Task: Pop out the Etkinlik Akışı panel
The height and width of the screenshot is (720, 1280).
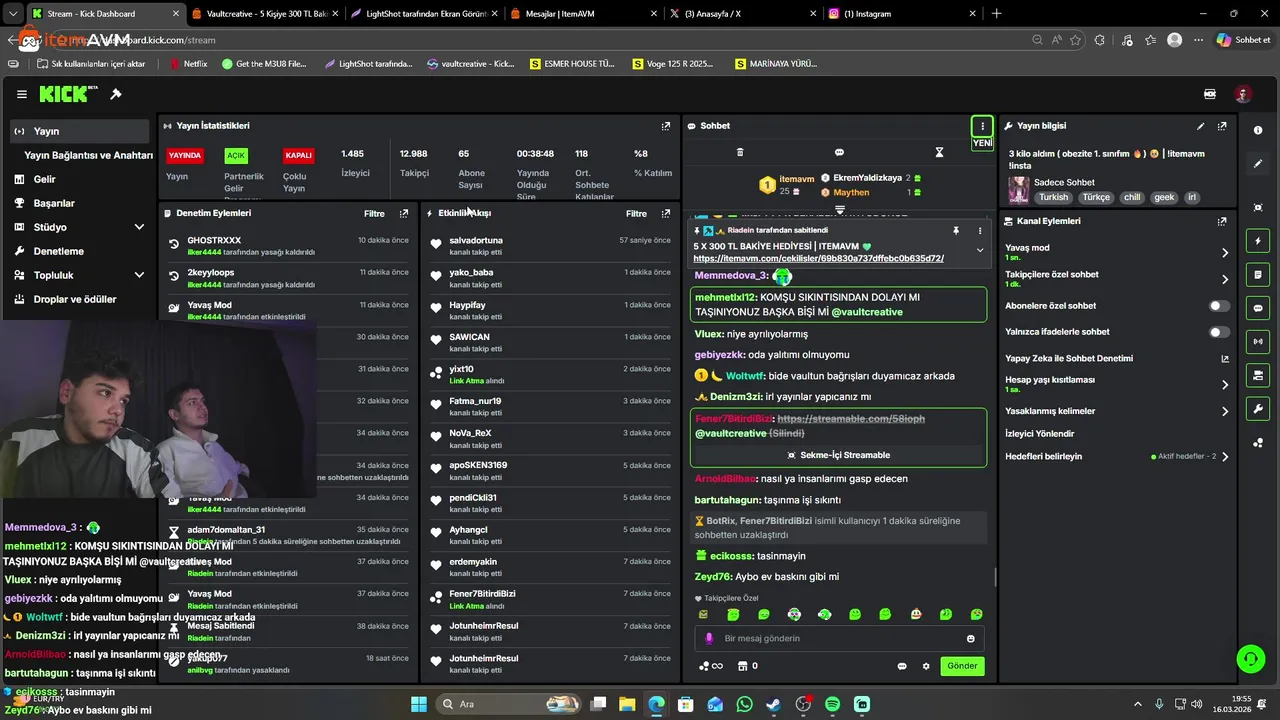Action: point(666,213)
